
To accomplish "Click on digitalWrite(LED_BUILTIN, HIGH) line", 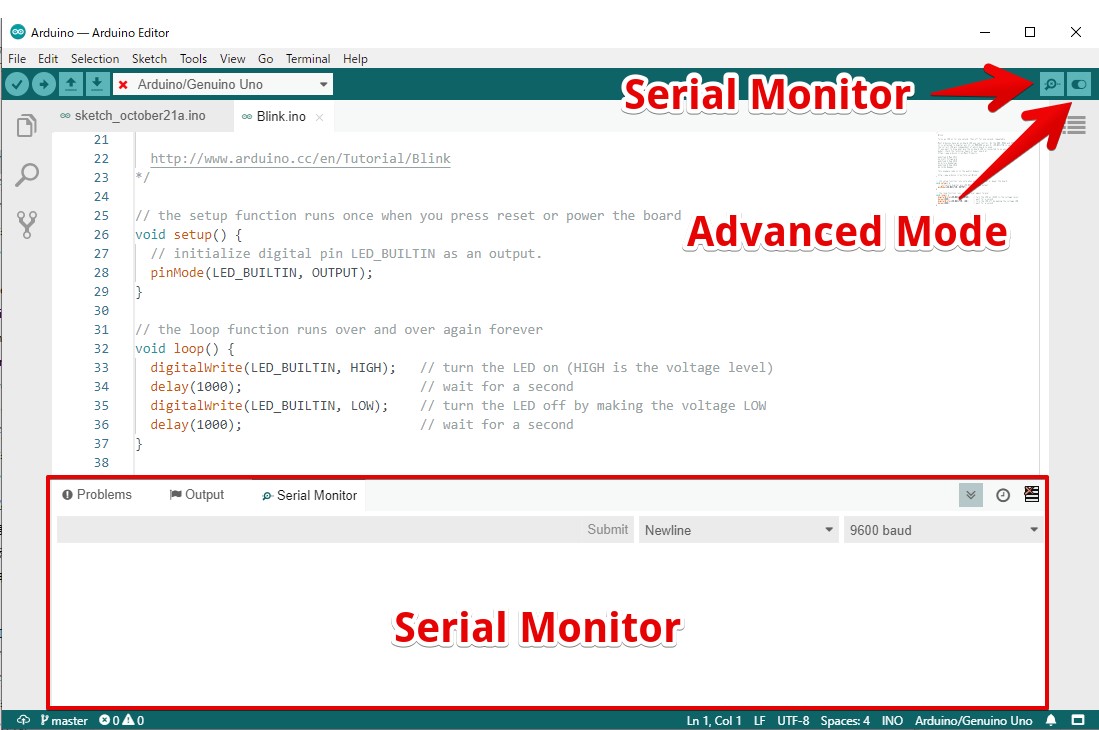I will [x=273, y=368].
